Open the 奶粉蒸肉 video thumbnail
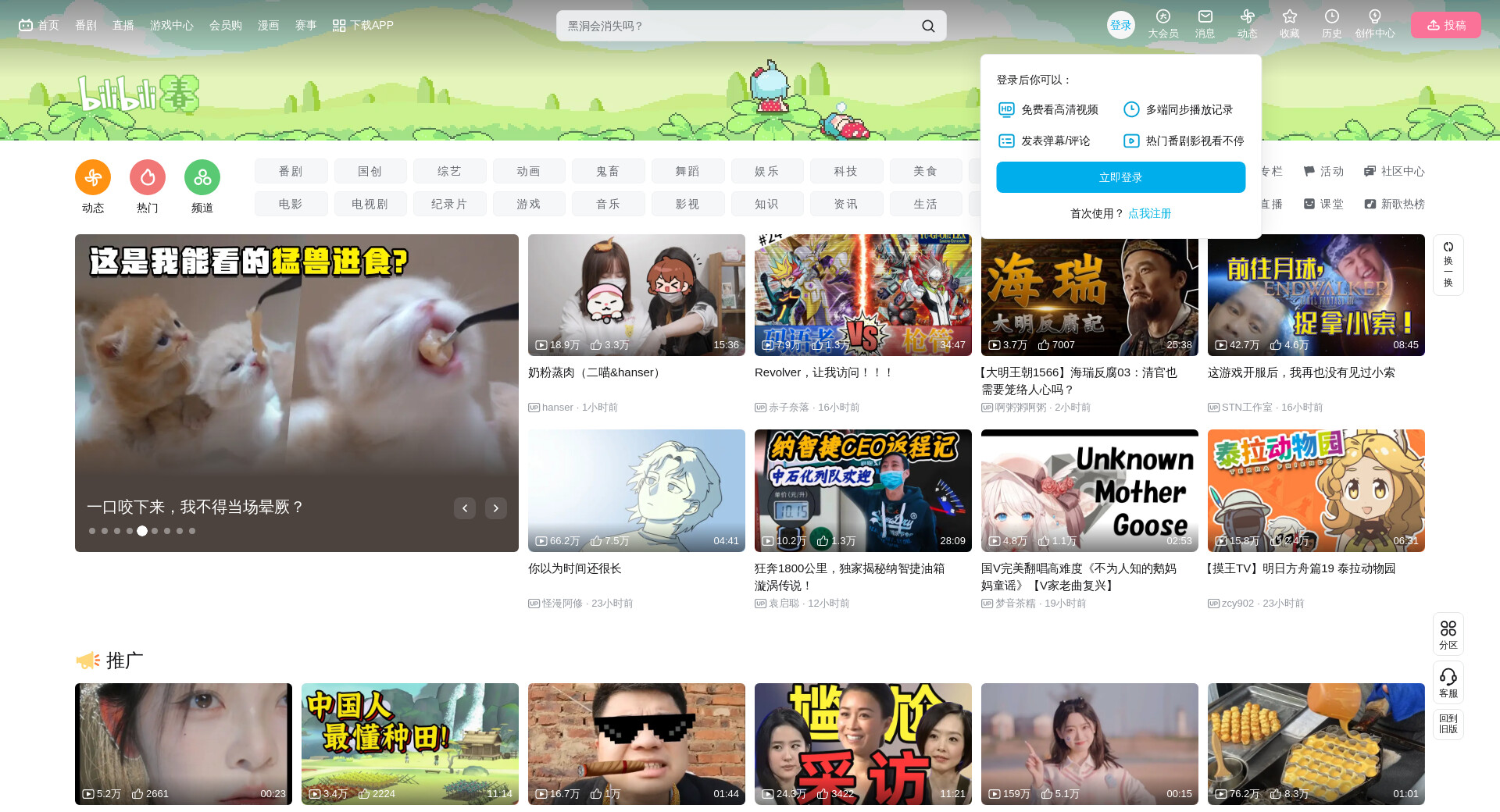 pyautogui.click(x=637, y=295)
